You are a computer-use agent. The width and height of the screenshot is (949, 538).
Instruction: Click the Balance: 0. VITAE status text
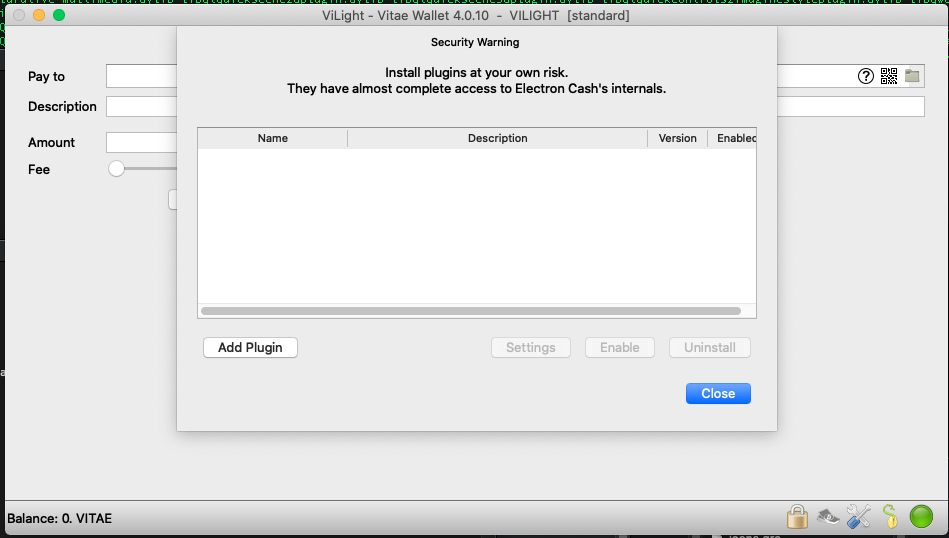pos(59,519)
